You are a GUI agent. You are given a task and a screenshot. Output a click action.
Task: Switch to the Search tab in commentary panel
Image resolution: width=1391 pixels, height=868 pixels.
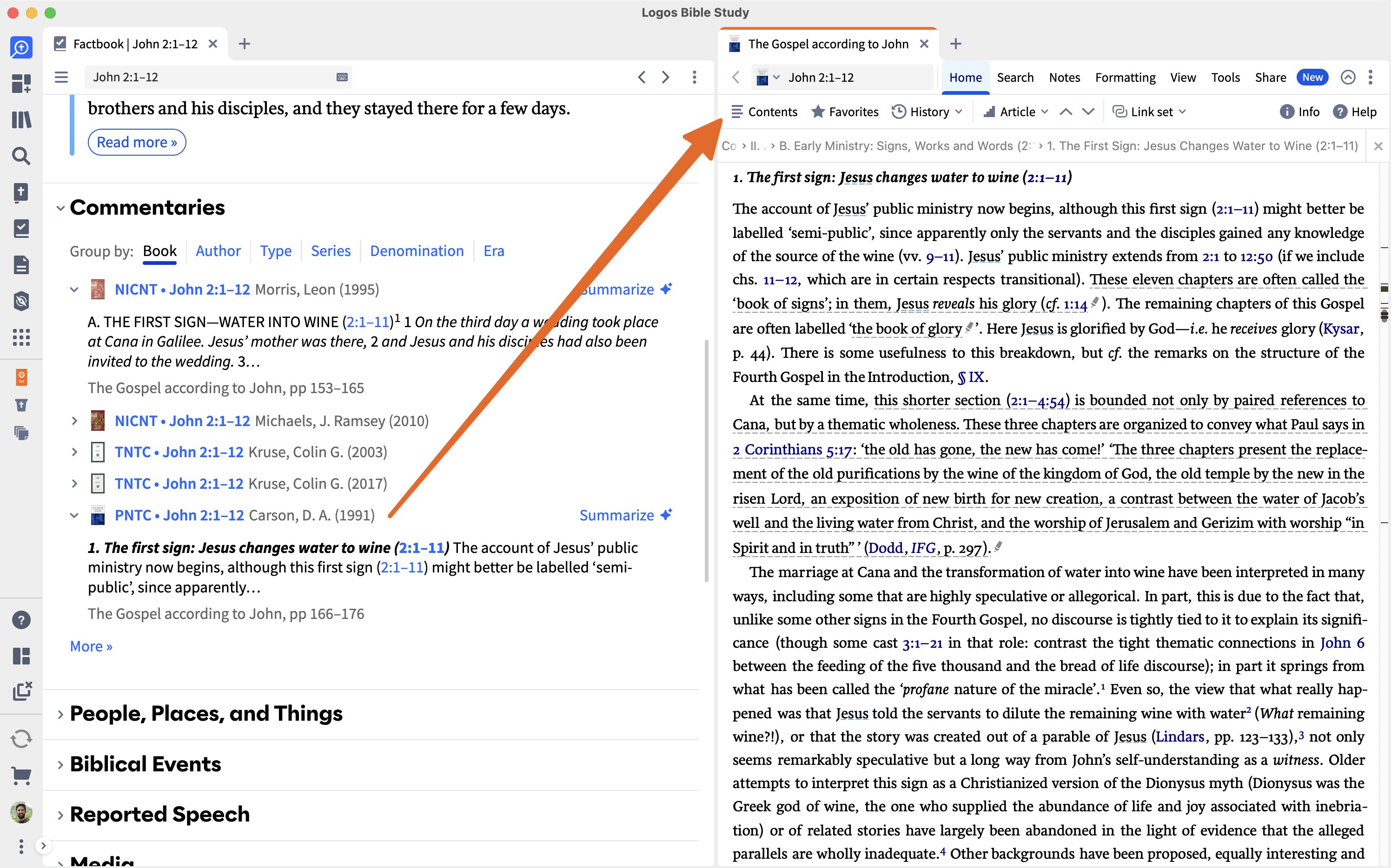[x=1015, y=78]
